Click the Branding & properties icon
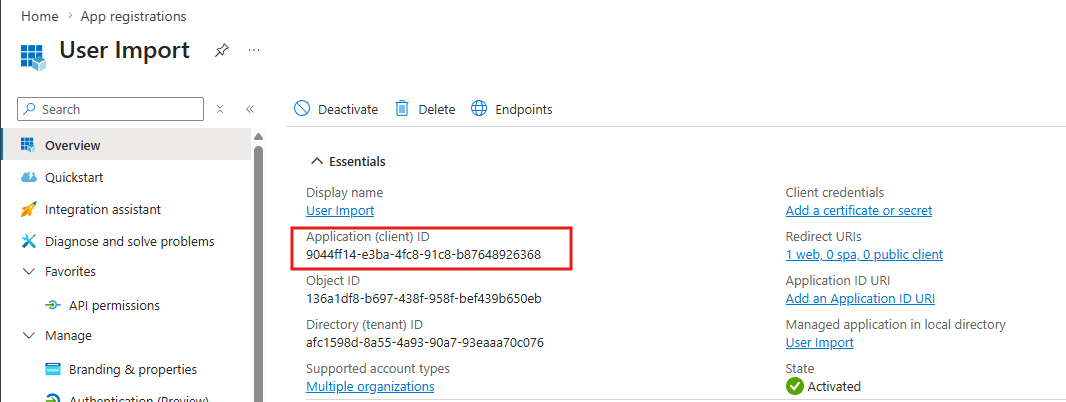The width and height of the screenshot is (1066, 402). click(x=52, y=369)
